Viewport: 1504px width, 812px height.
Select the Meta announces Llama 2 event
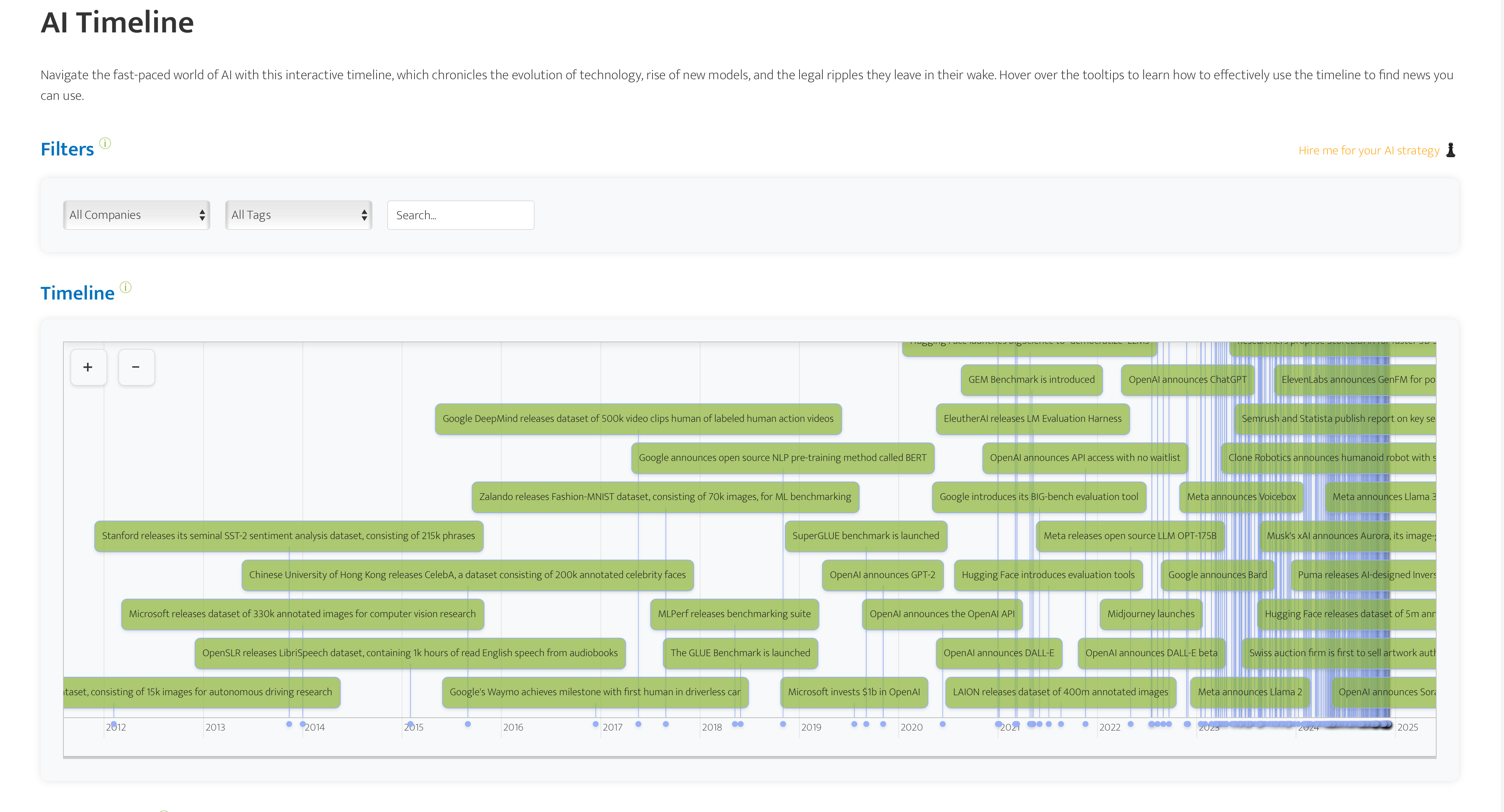[1249, 692]
